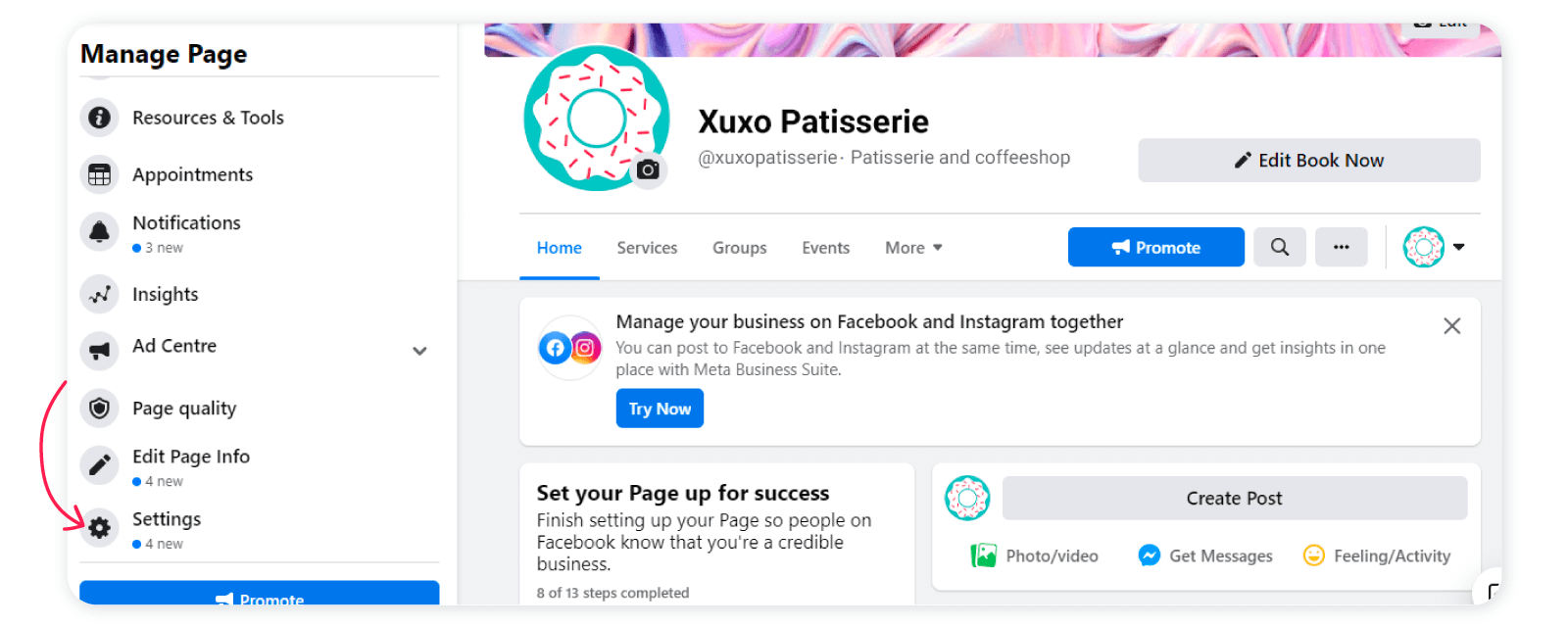Viewport: 1568px width, 627px height.
Task: Open Resources & Tools from the sidebar
Action: click(99, 118)
